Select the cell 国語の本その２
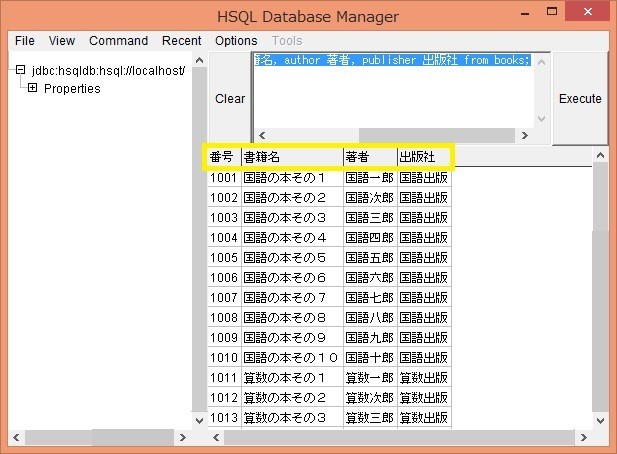617x454 pixels. click(292, 197)
